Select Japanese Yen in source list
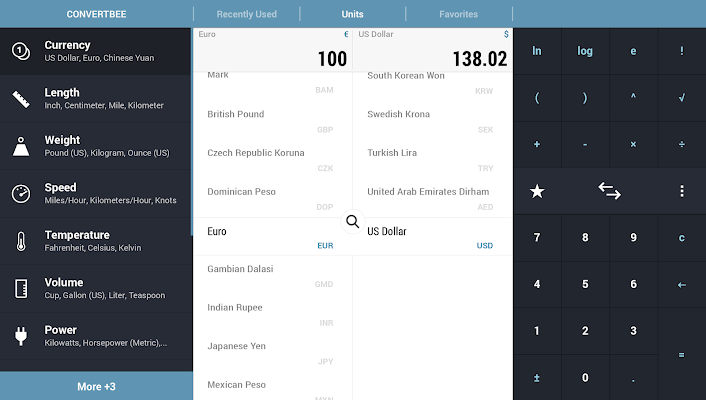 pos(272,353)
